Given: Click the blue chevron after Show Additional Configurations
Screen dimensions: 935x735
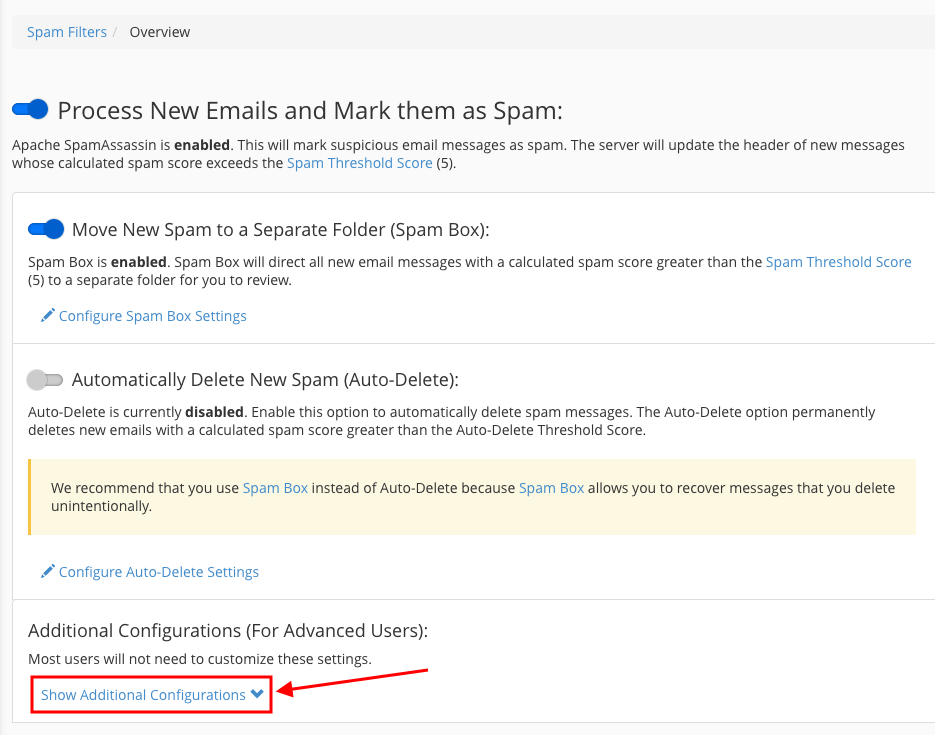Looking at the screenshot, I should (256, 694).
